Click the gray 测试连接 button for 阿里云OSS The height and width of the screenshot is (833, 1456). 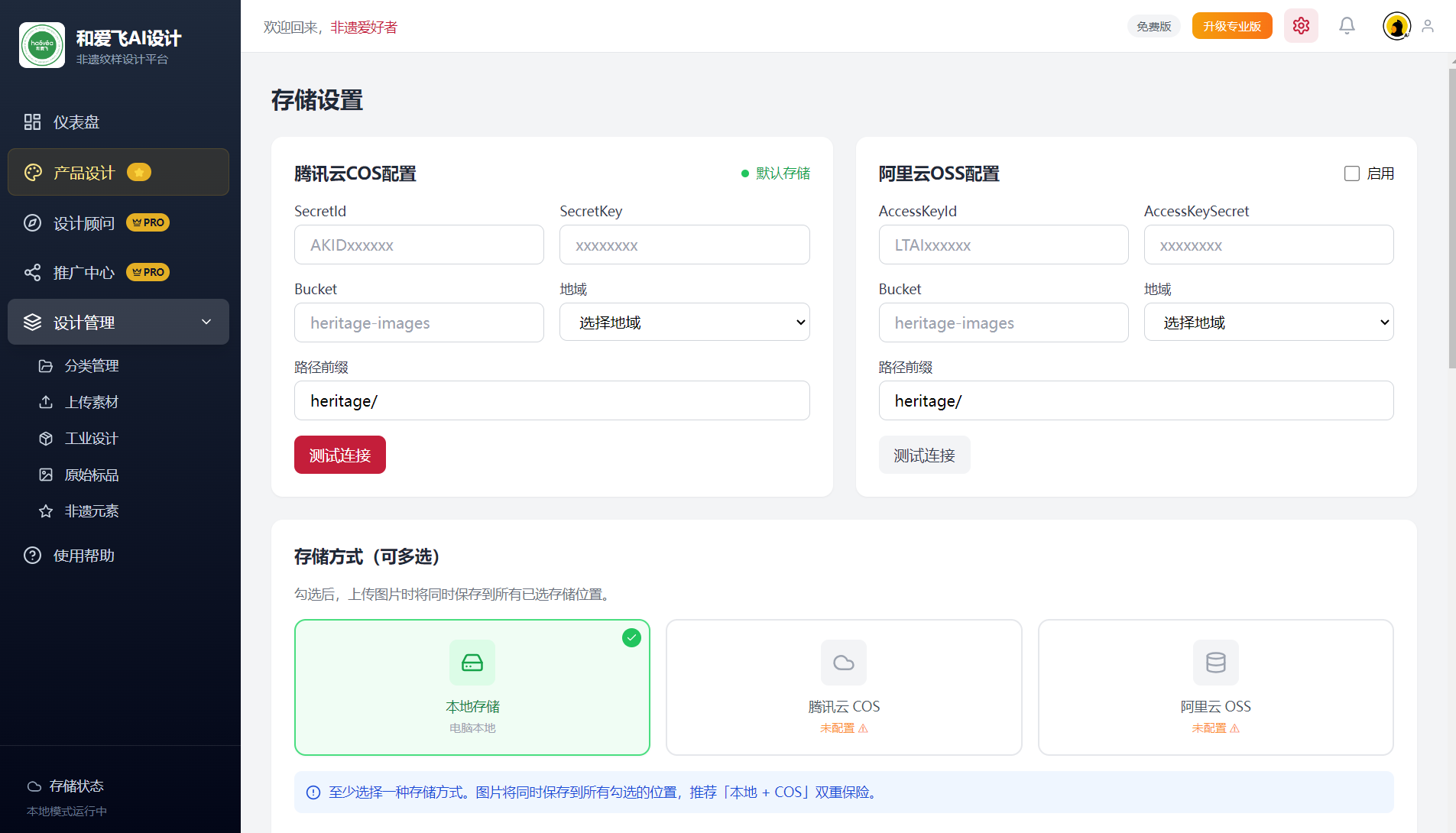click(925, 455)
